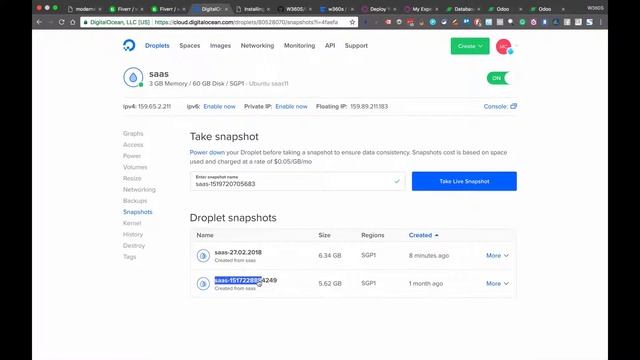Image resolution: width=640 pixels, height=360 pixels.
Task: Click ipv6 Enable now link
Action: 220,107
